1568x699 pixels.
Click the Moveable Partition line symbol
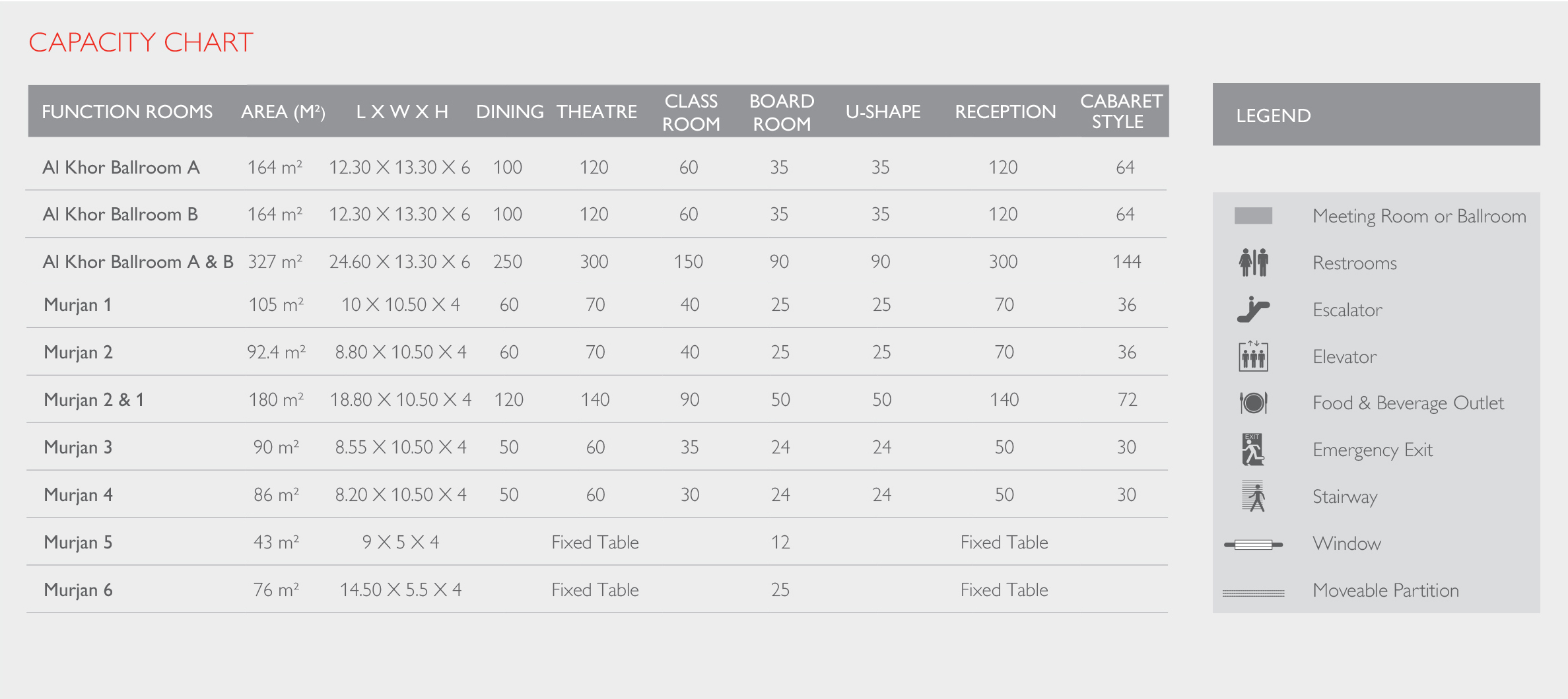(1253, 593)
